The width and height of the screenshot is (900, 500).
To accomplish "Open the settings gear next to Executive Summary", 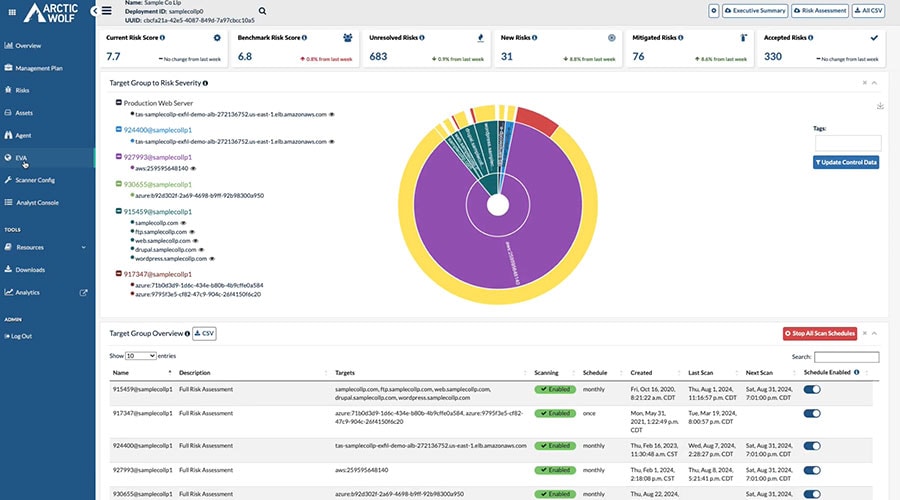I will click(x=714, y=10).
